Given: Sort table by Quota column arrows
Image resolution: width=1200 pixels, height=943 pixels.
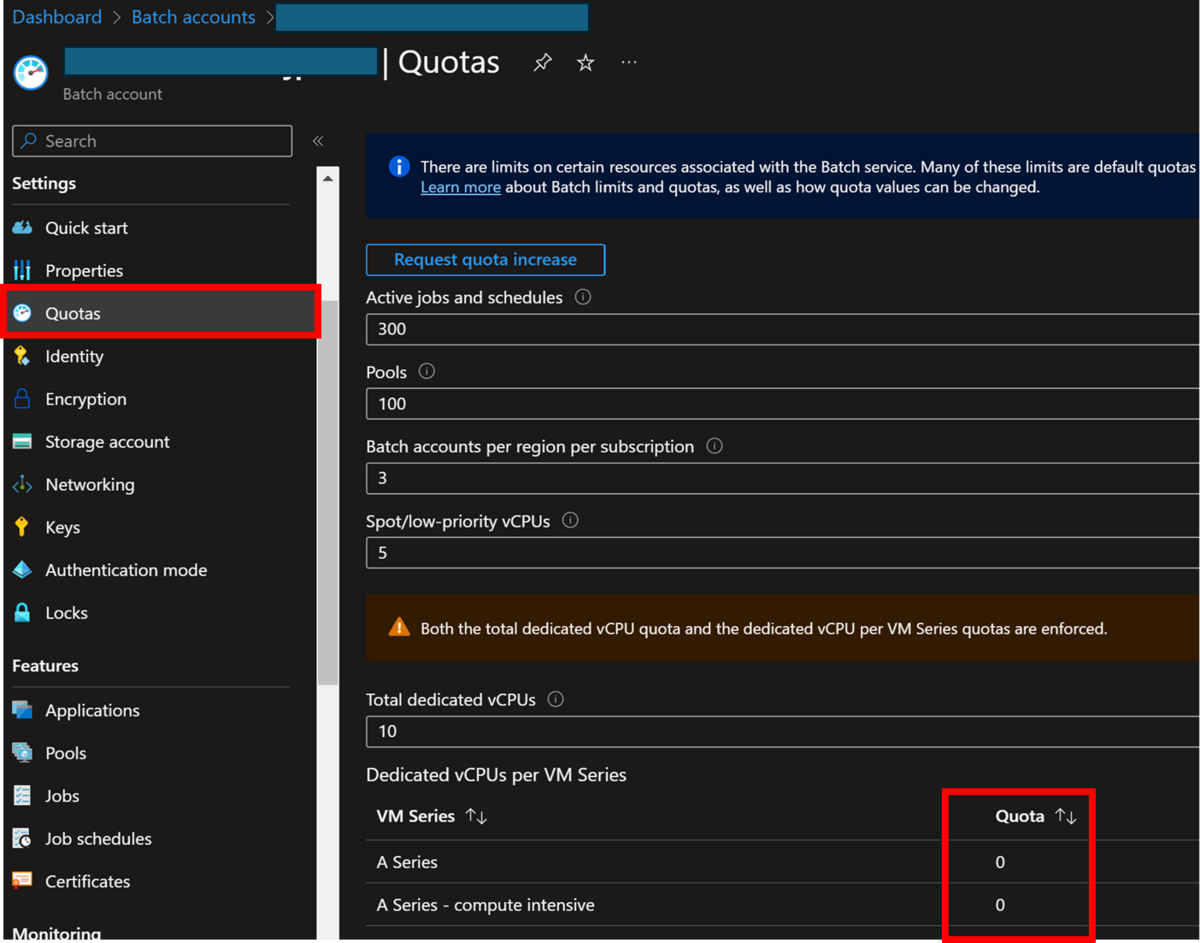Looking at the screenshot, I should click(x=1066, y=817).
